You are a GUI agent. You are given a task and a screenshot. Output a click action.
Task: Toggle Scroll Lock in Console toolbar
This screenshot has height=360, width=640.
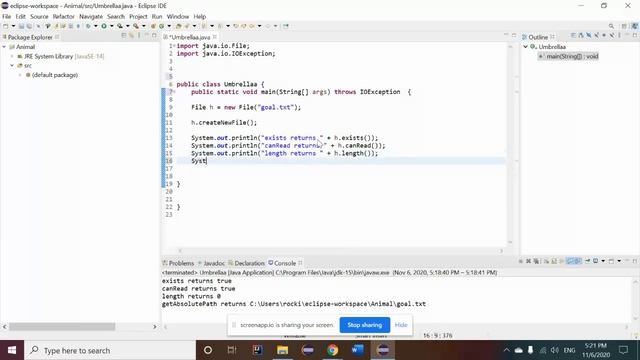tap(553, 261)
